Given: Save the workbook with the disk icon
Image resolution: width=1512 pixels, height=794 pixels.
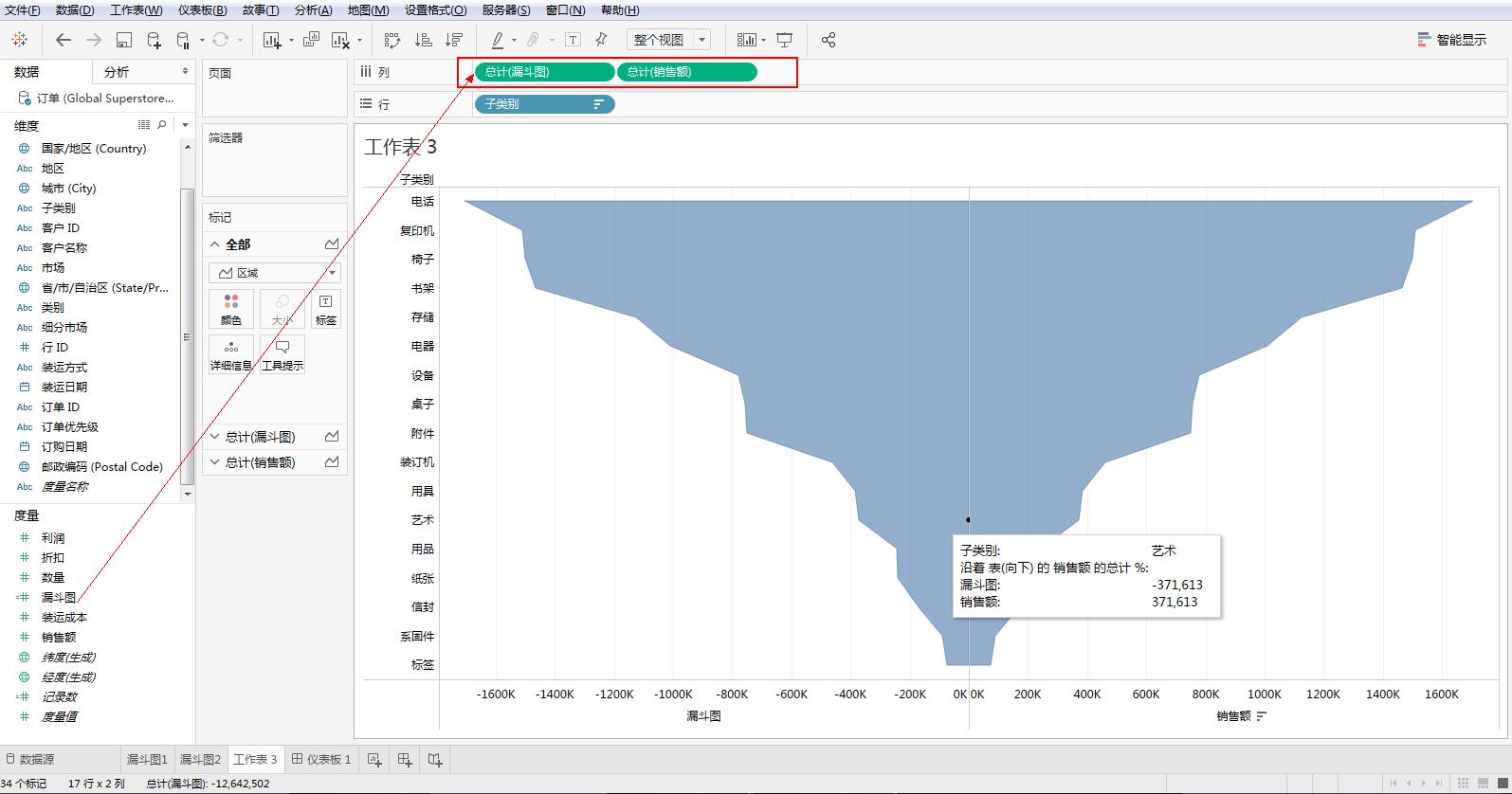Looking at the screenshot, I should 124,40.
